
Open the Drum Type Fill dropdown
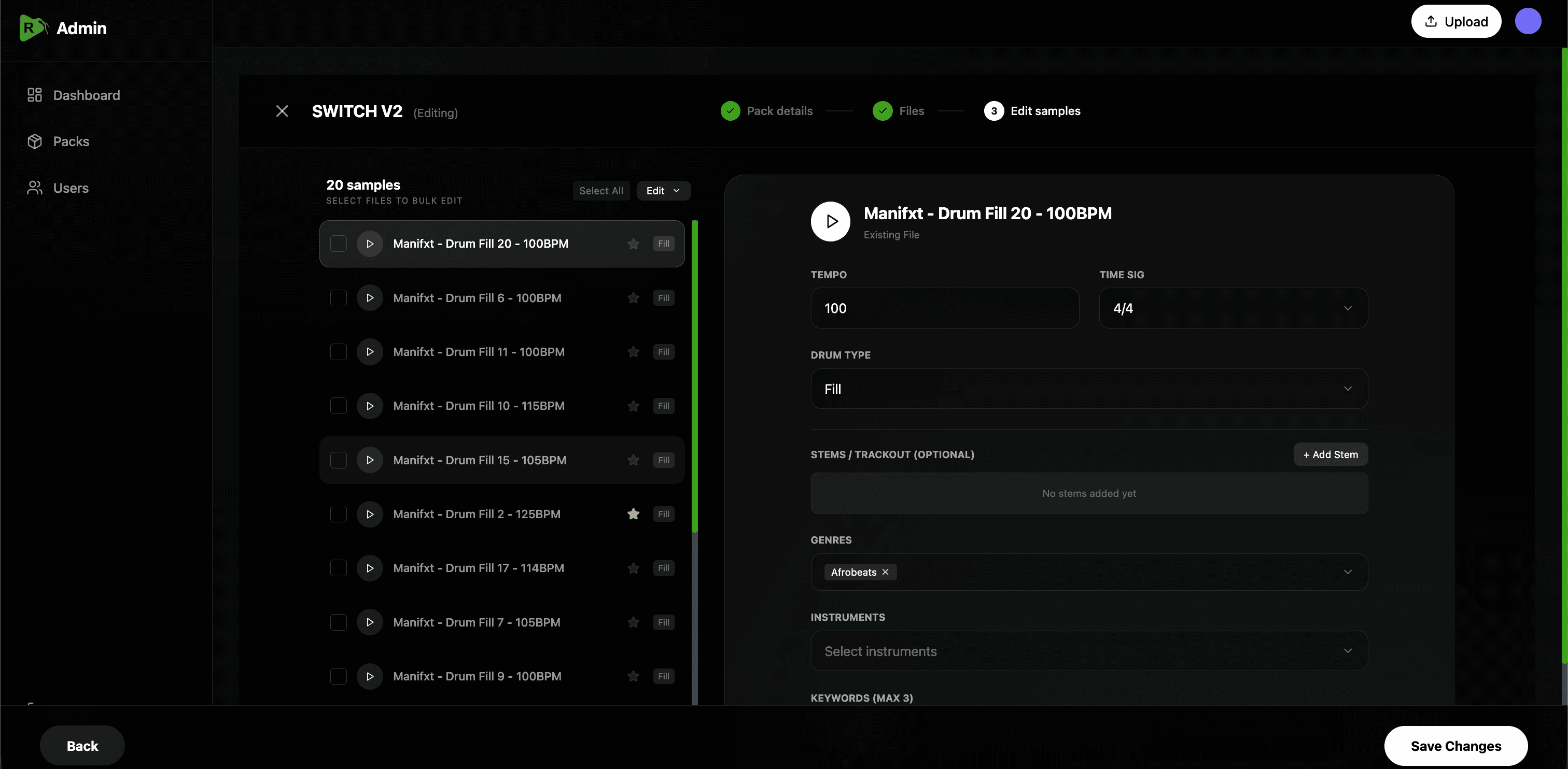point(1089,389)
